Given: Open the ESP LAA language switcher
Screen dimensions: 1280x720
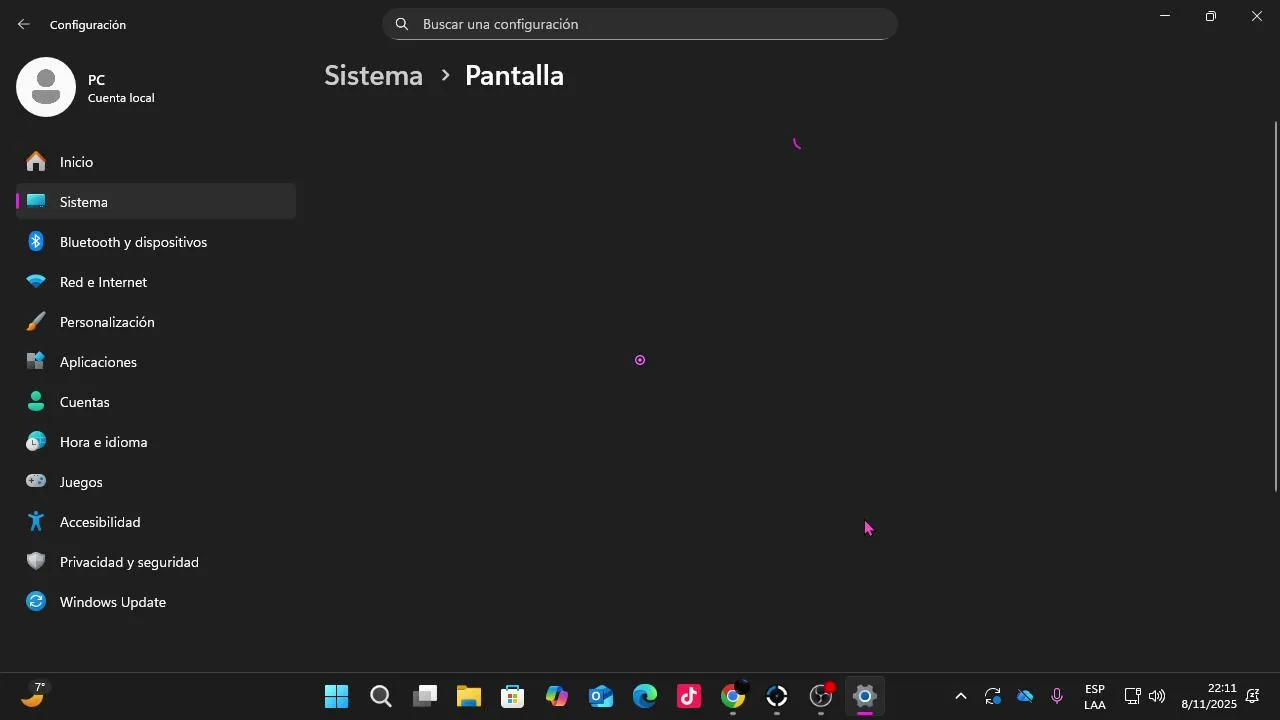Looking at the screenshot, I should pos(1095,696).
